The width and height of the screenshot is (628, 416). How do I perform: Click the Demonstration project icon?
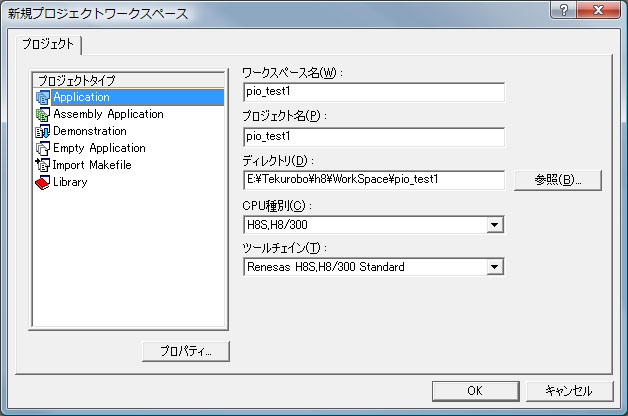click(43, 132)
